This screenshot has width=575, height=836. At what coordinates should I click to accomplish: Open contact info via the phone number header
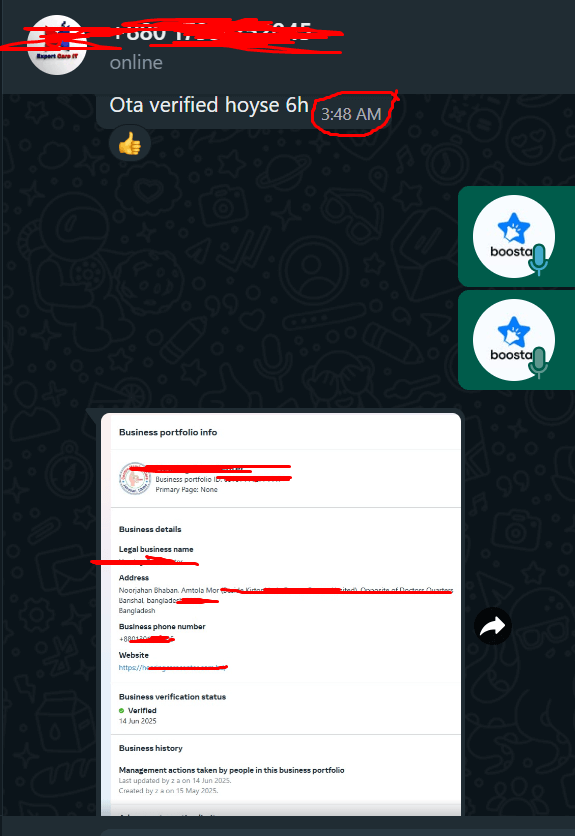212,32
